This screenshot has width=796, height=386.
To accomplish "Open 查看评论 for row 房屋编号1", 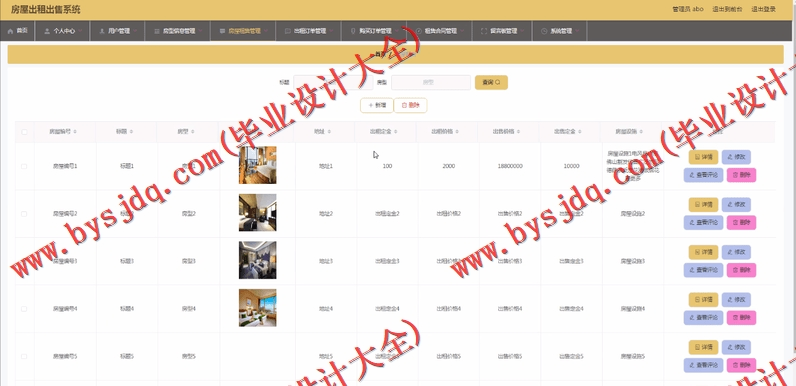I will 703,175.
